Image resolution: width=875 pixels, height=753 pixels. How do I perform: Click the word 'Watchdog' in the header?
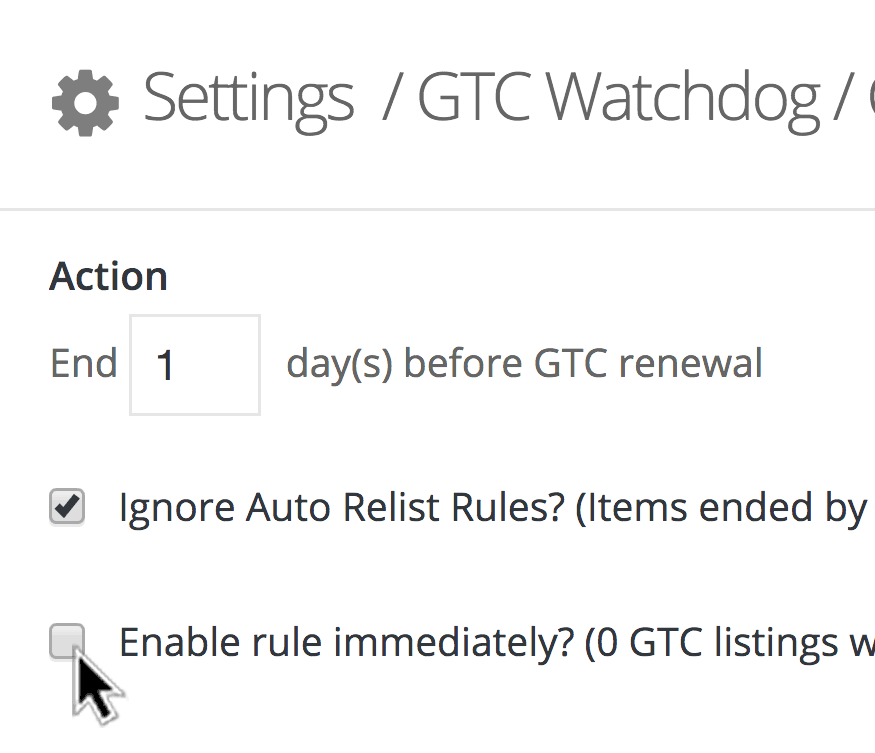[683, 98]
